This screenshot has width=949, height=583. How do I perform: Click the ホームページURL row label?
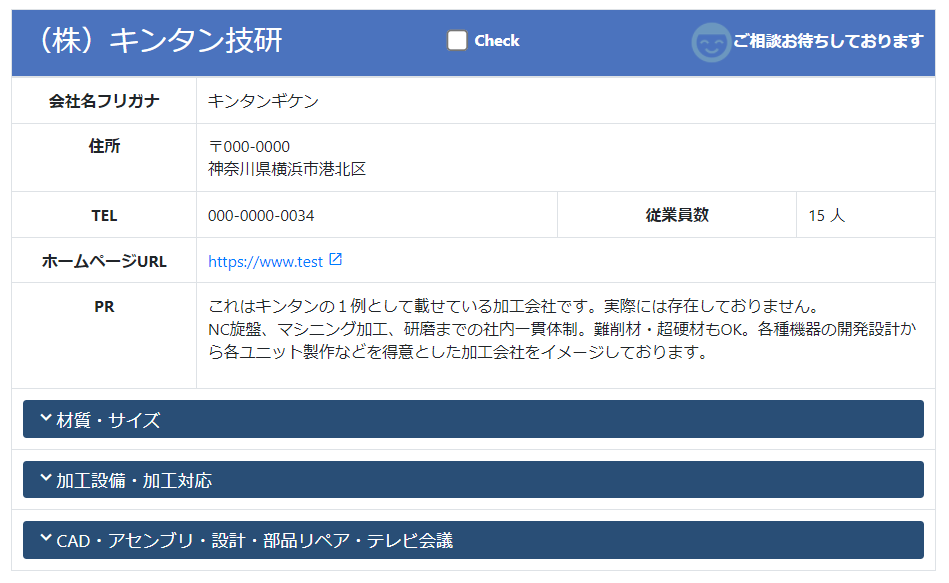104,261
